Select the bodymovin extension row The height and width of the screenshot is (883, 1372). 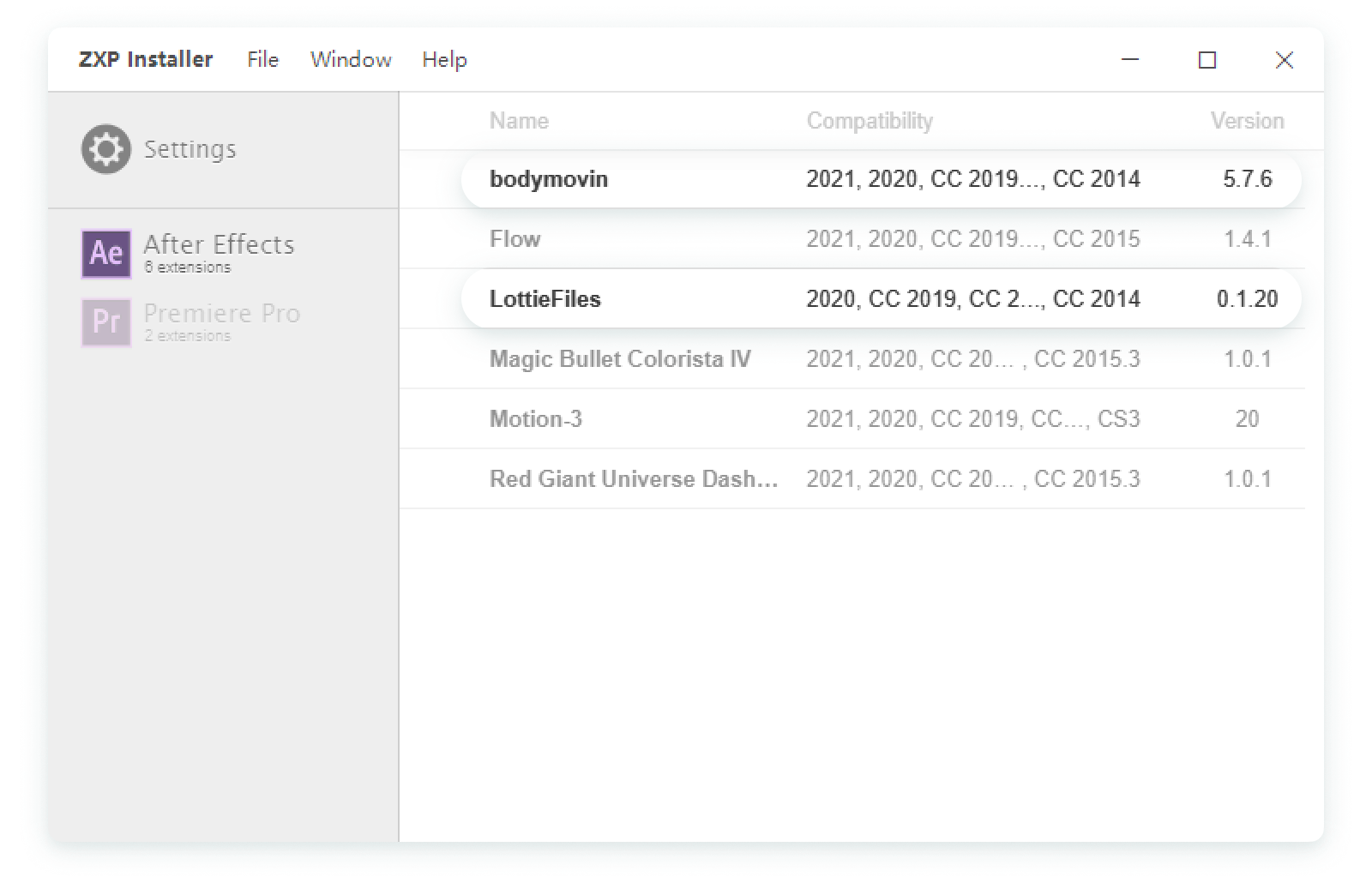click(549, 179)
